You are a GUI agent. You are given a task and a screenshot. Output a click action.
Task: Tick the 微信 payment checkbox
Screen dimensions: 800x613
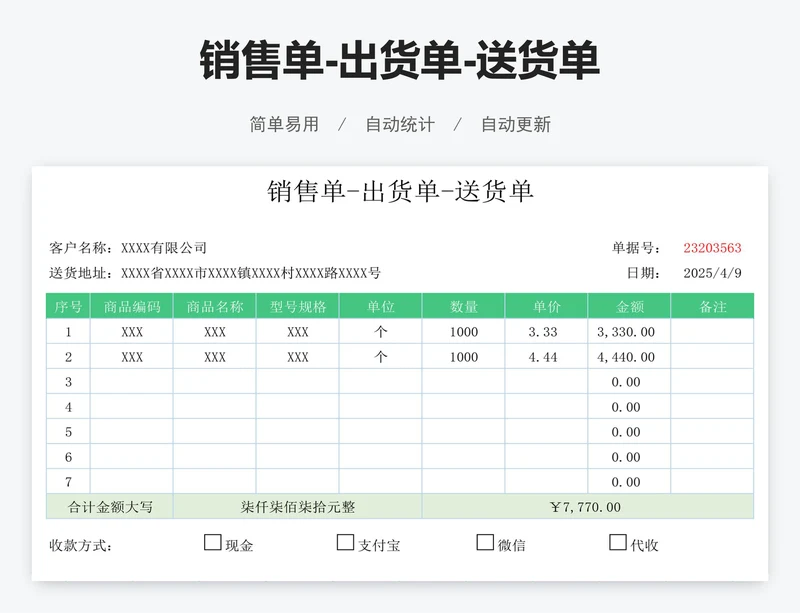(485, 542)
